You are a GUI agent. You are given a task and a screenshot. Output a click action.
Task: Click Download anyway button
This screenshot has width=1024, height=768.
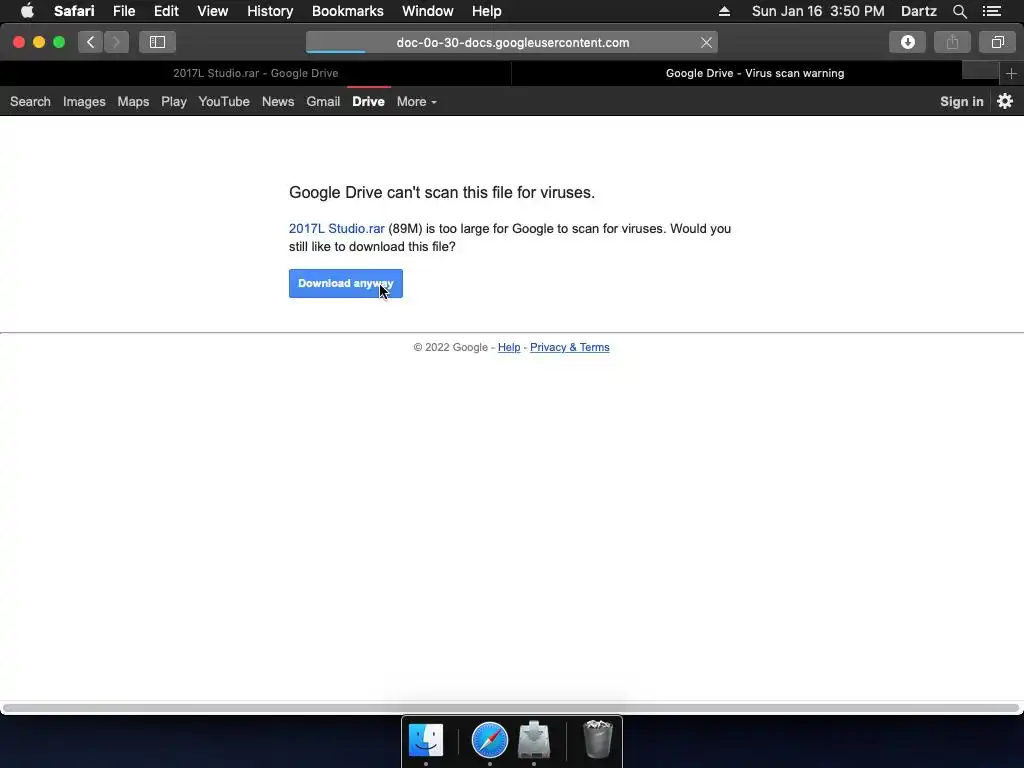[x=345, y=283]
